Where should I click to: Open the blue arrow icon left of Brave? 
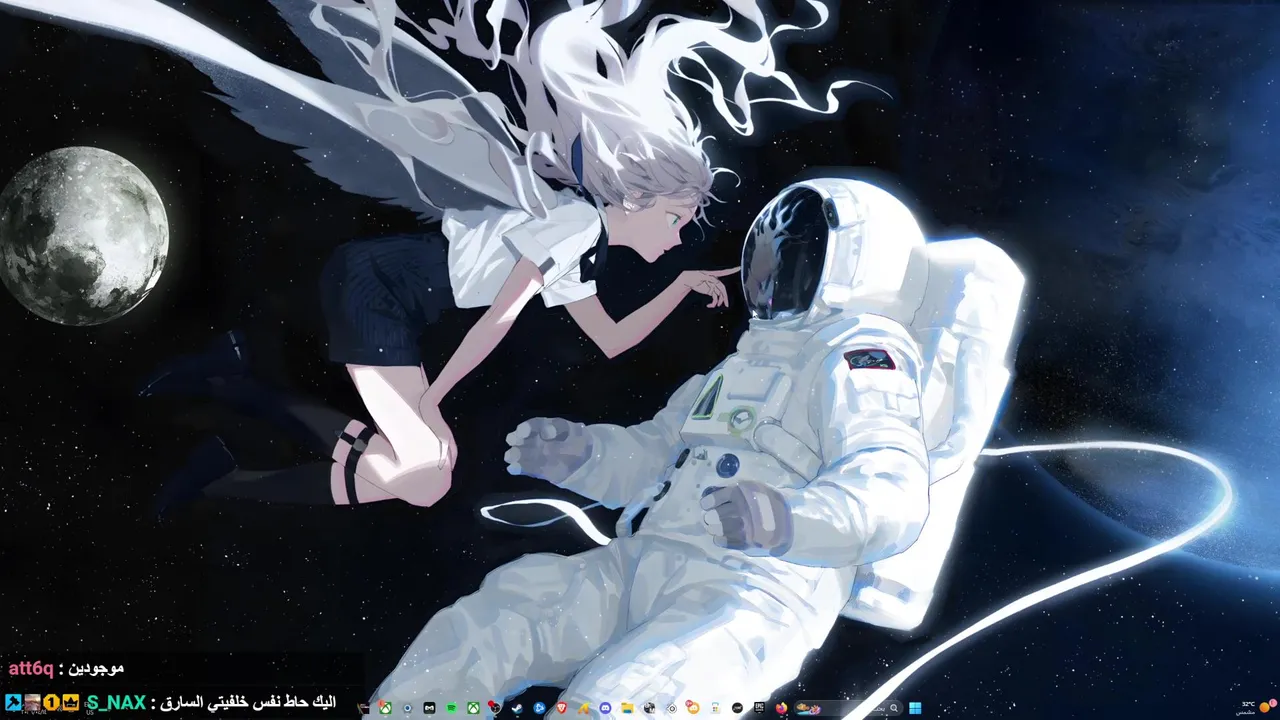pyautogui.click(x=539, y=708)
